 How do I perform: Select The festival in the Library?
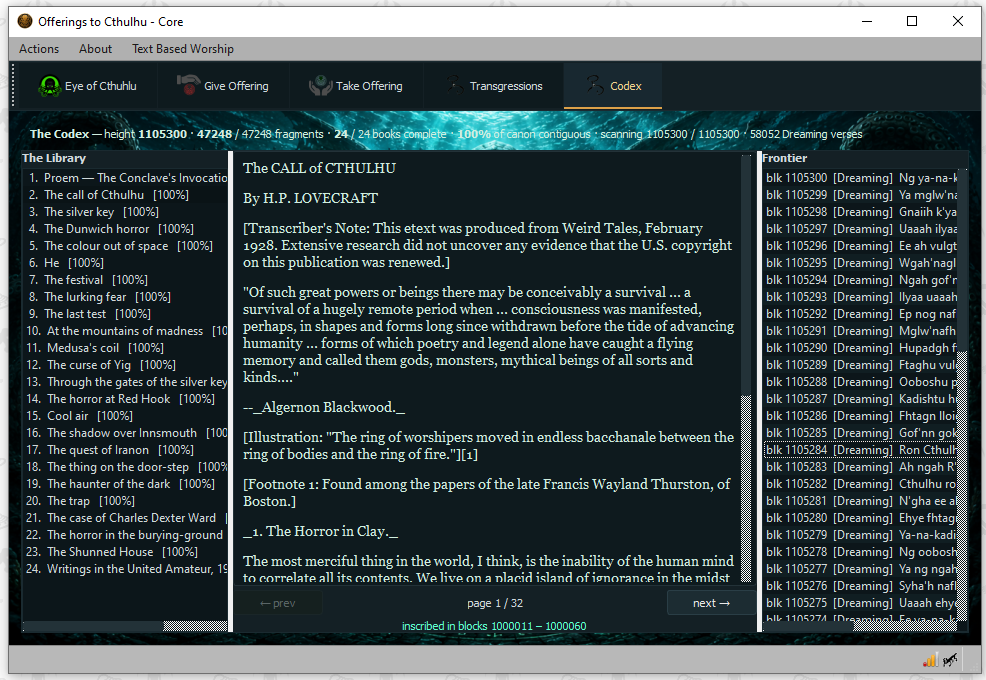pyautogui.click(x=126, y=280)
